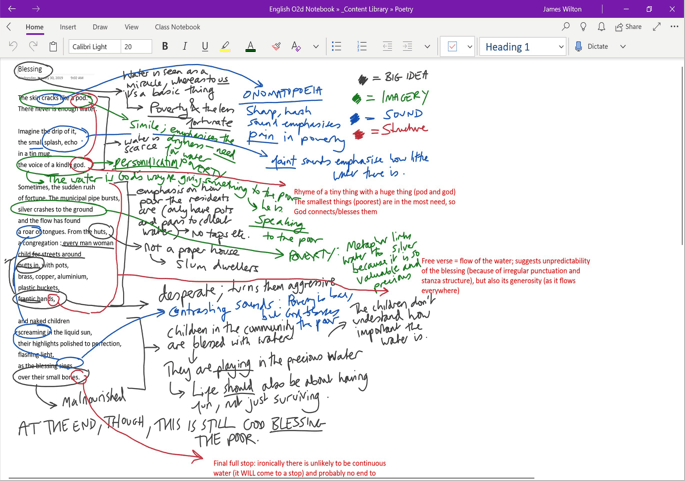Insert a numbered list
Screen dimensions: 685x481
coord(362,47)
